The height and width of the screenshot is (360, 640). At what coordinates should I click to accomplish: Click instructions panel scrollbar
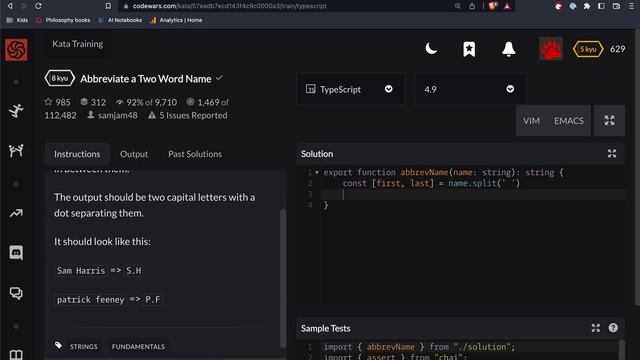(283, 278)
